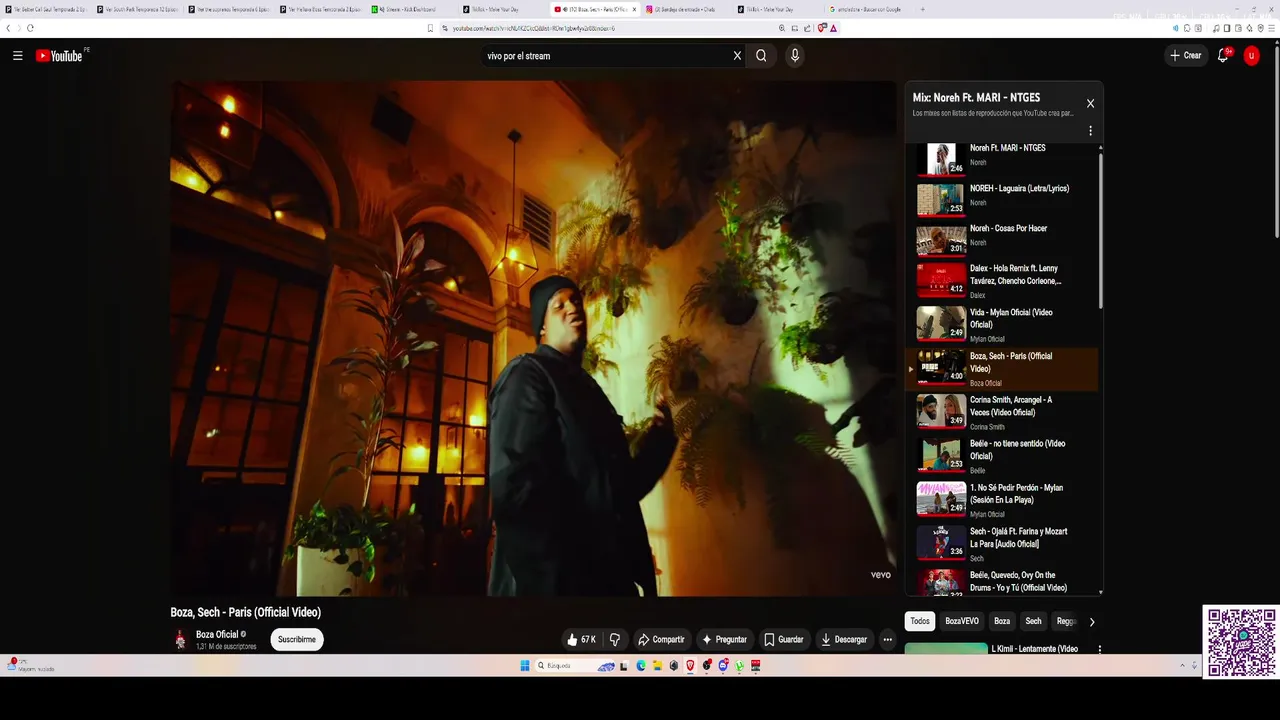
Task: Open options for 'L Kimii - Lentamente' suggestion
Action: 1100,649
